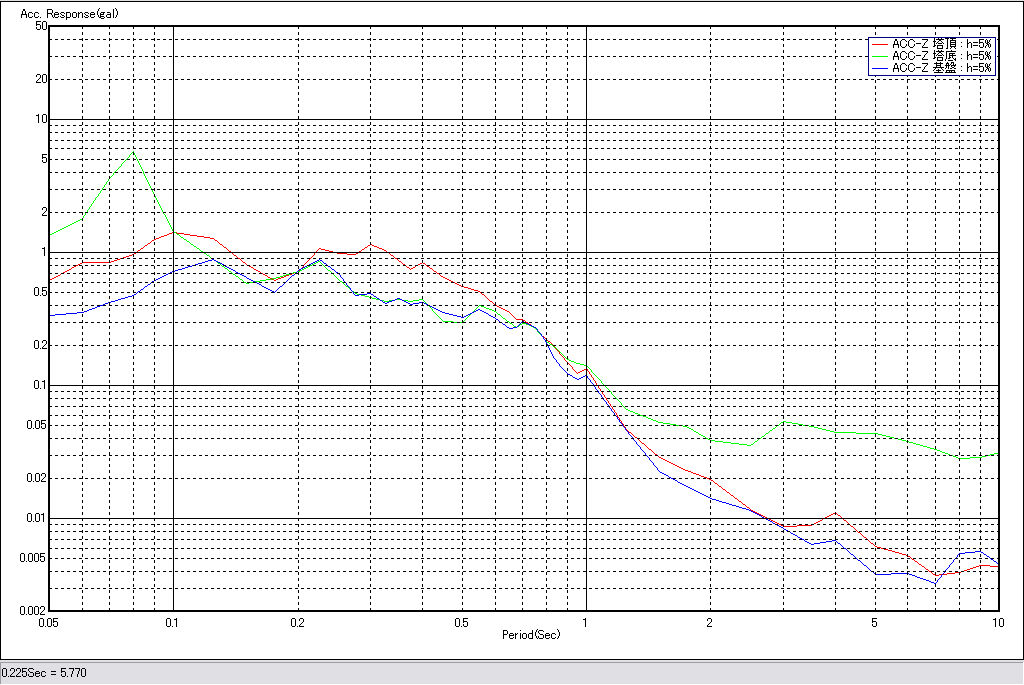This screenshot has height=685, width=1024.
Task: Click the 0.1 label on the period axis
Action: [x=173, y=622]
